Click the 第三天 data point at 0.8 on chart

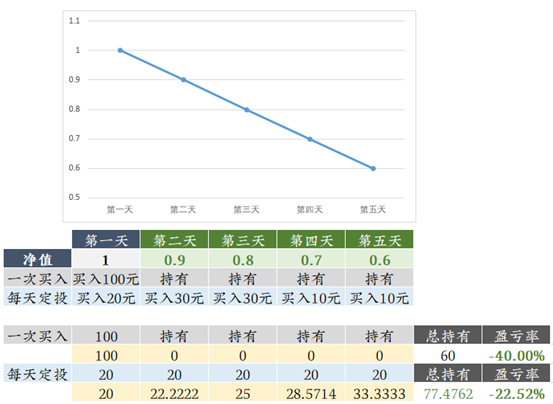click(x=247, y=110)
